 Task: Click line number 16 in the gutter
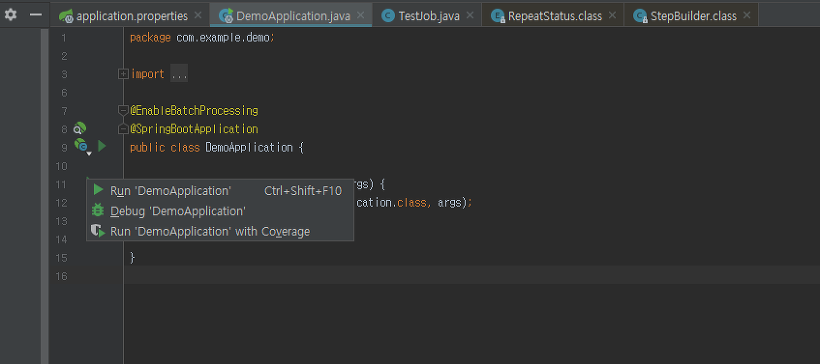coord(62,276)
